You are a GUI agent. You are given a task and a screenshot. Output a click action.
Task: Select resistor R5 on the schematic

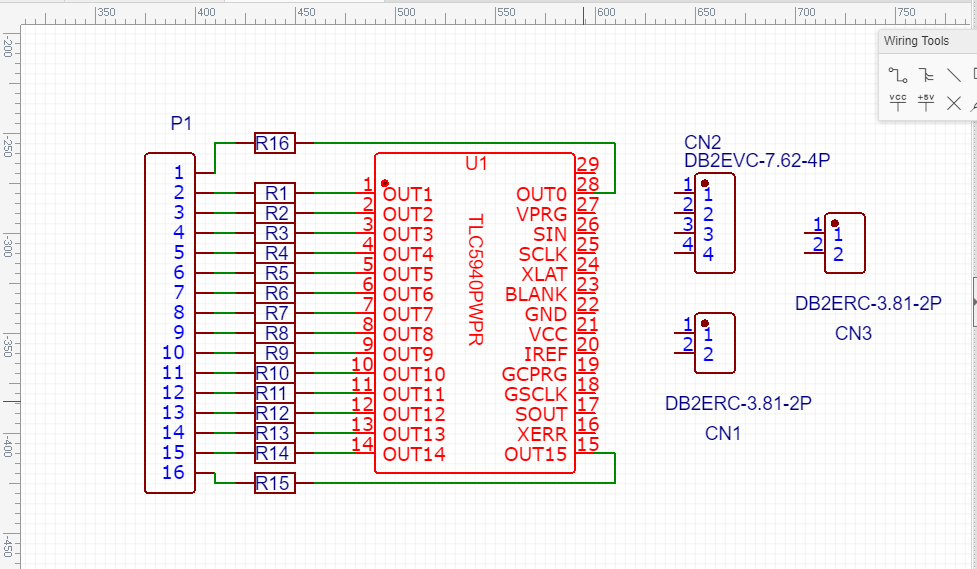point(275,272)
